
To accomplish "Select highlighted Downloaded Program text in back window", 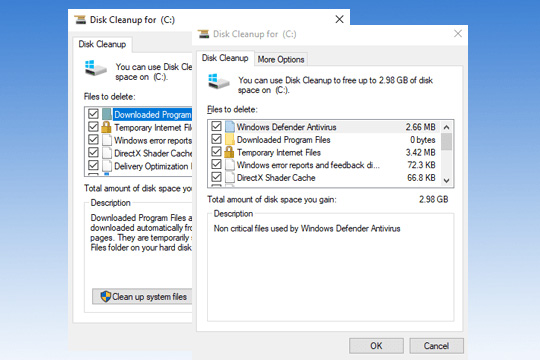I will coord(153,114).
